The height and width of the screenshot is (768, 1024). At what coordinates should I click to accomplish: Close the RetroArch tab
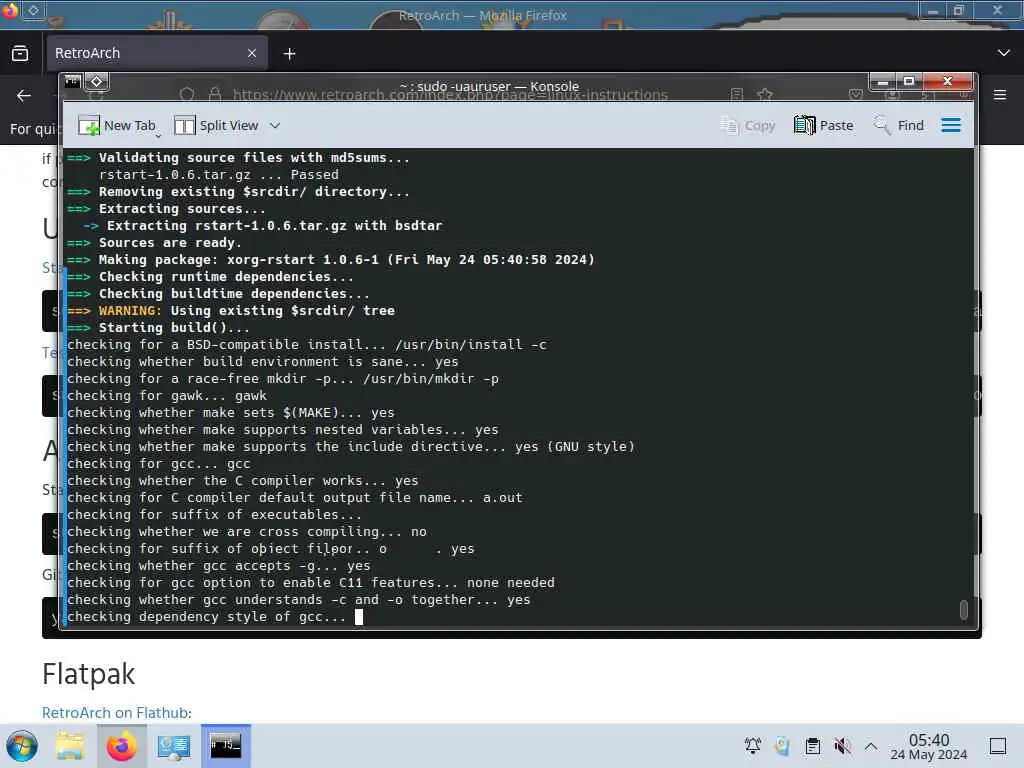pos(252,53)
